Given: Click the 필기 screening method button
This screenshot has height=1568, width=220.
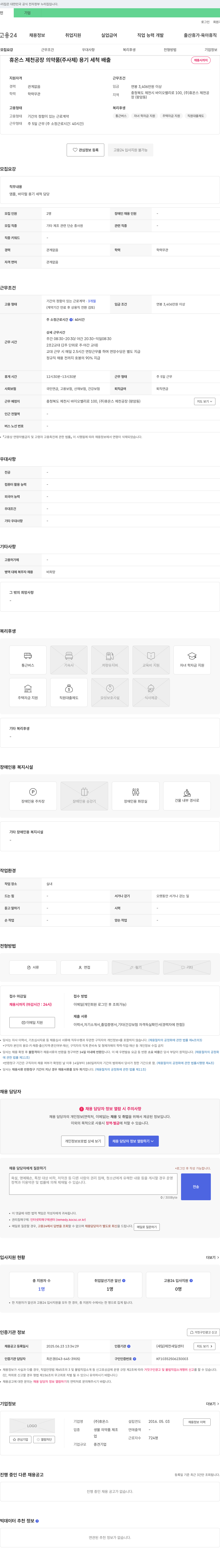Looking at the screenshot, I should pos(135,967).
